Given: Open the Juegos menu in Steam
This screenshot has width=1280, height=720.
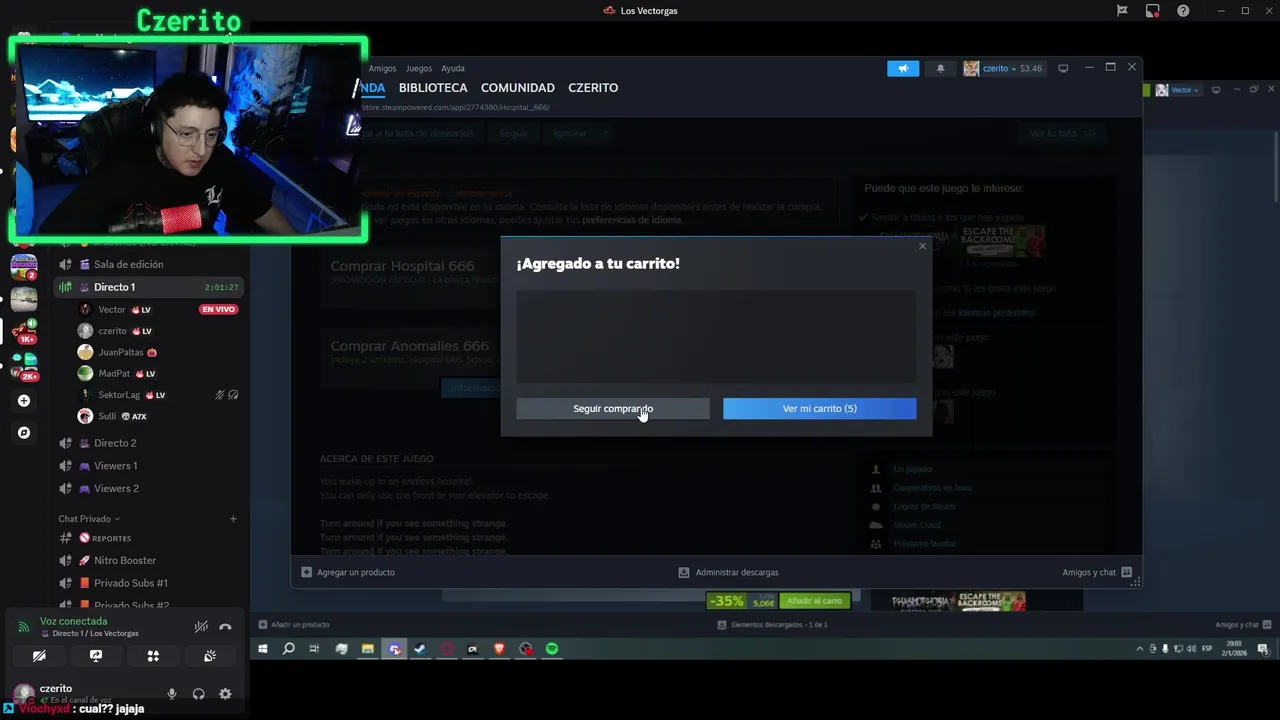Looking at the screenshot, I should pyautogui.click(x=419, y=68).
